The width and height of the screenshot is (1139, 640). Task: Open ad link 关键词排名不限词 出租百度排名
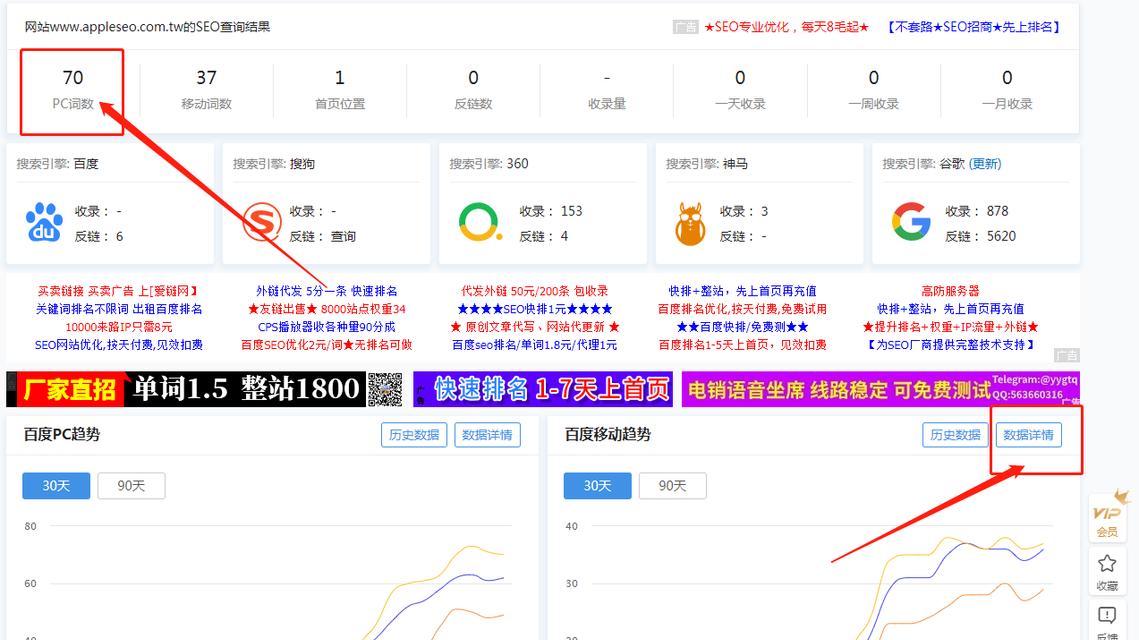119,309
